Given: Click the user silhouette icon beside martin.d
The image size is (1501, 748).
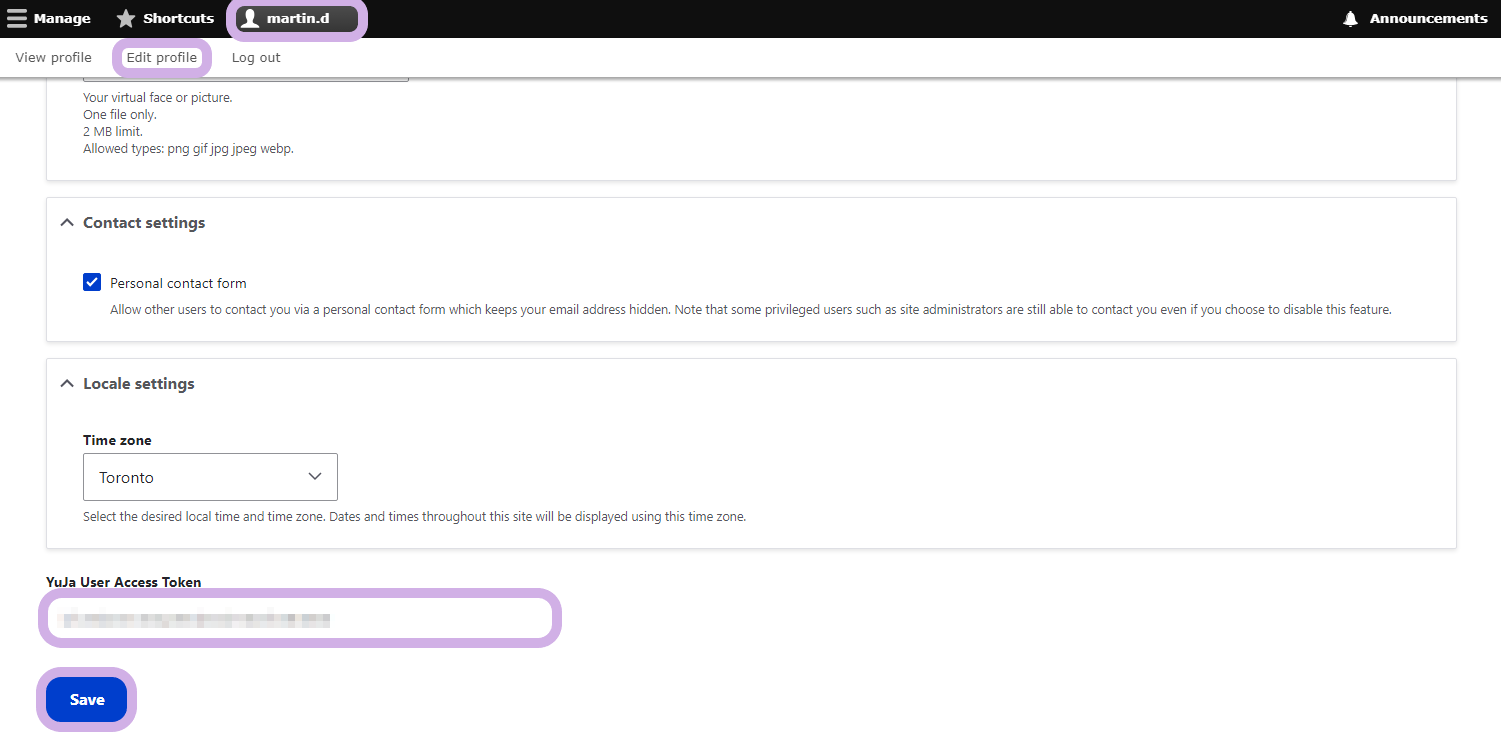Looking at the screenshot, I should tap(250, 19).
